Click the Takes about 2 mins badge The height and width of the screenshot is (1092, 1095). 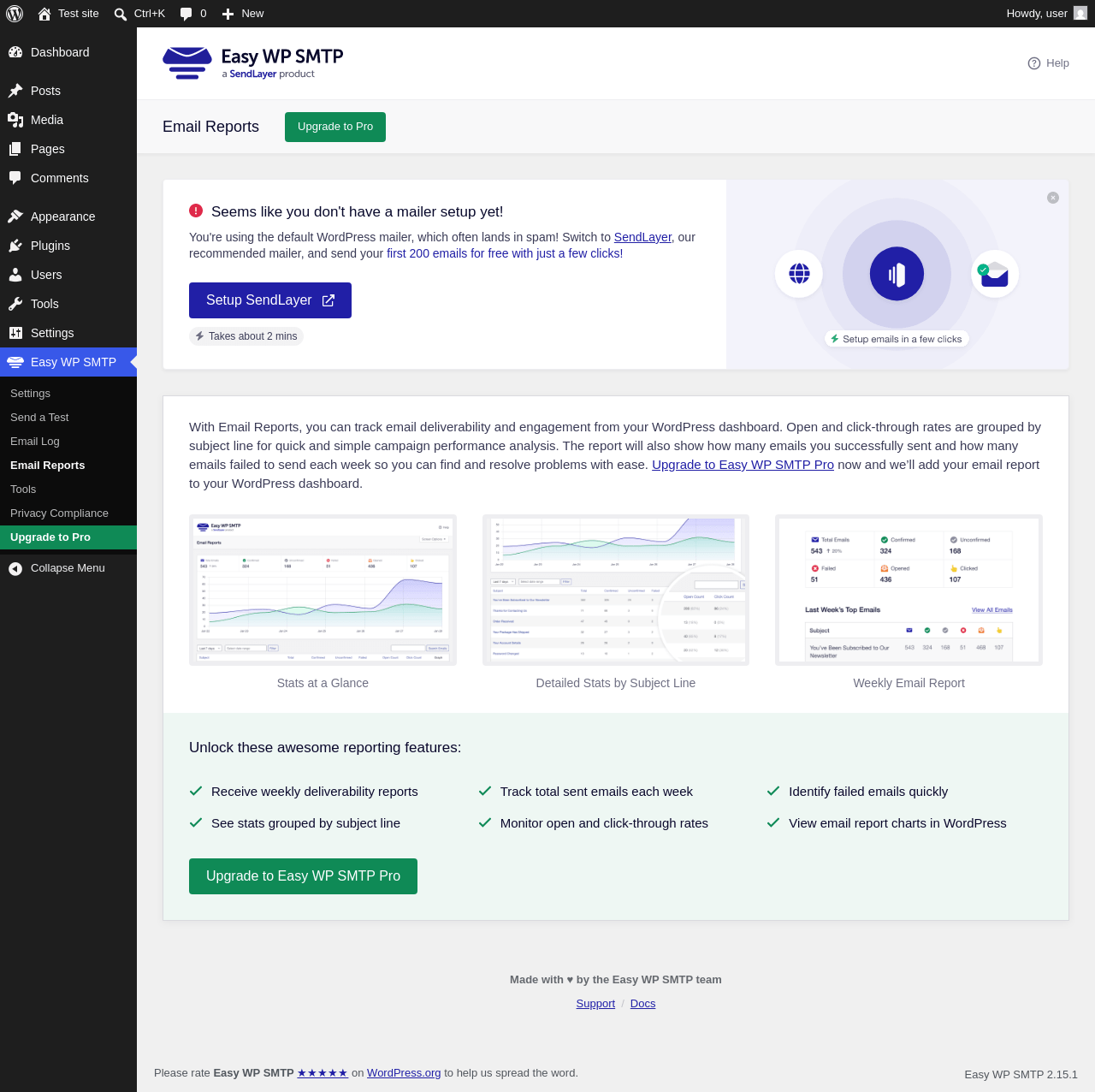246,336
